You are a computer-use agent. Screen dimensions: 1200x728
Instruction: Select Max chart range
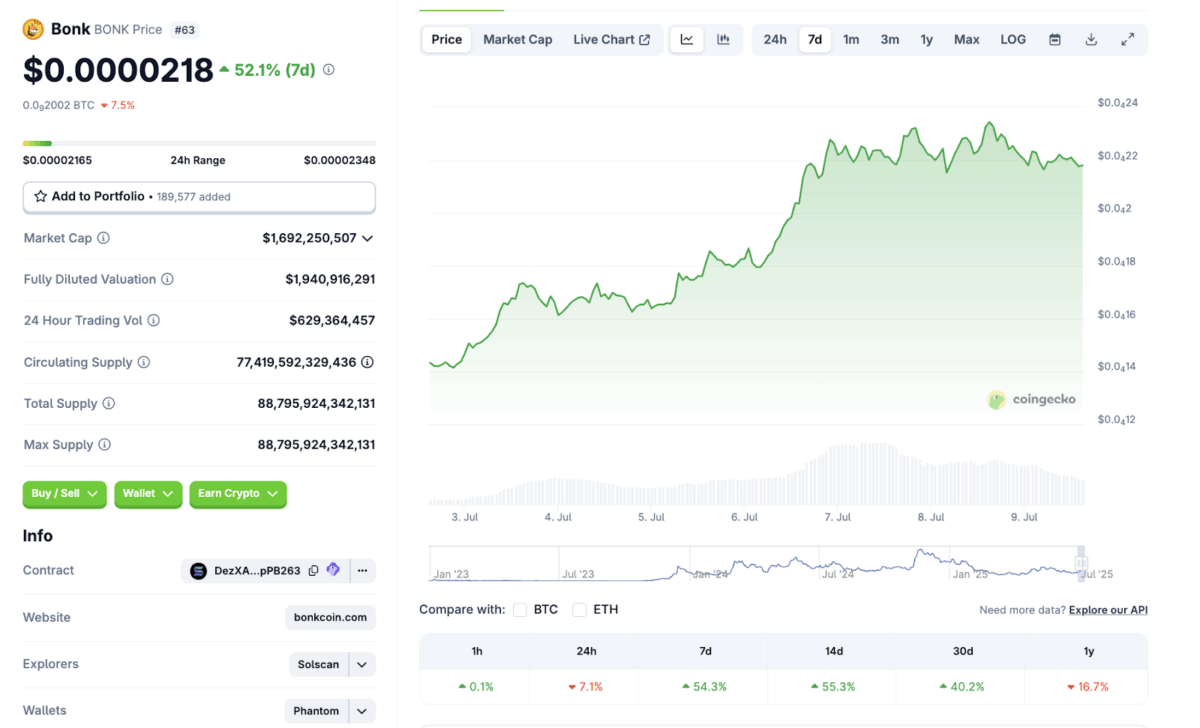coord(967,40)
